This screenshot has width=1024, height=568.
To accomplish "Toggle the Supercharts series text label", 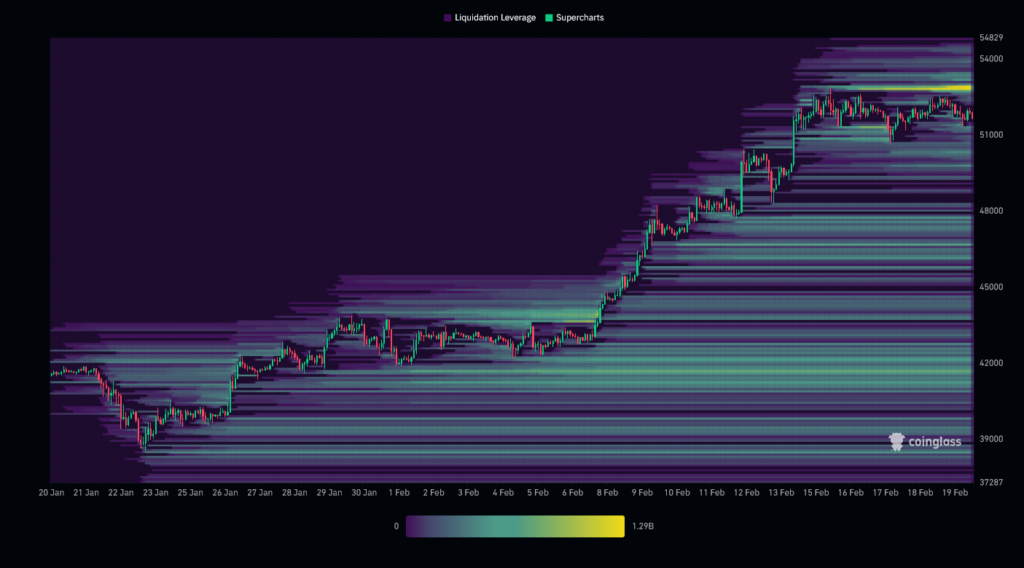I will pos(580,18).
